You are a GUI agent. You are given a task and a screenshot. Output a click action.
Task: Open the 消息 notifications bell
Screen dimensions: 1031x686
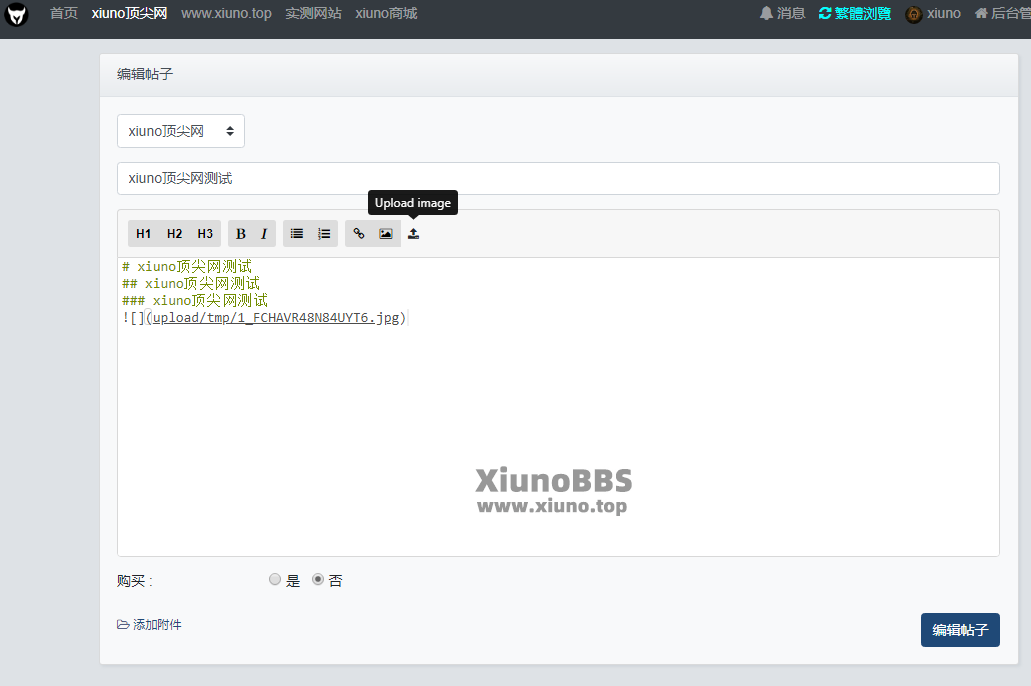(782, 13)
